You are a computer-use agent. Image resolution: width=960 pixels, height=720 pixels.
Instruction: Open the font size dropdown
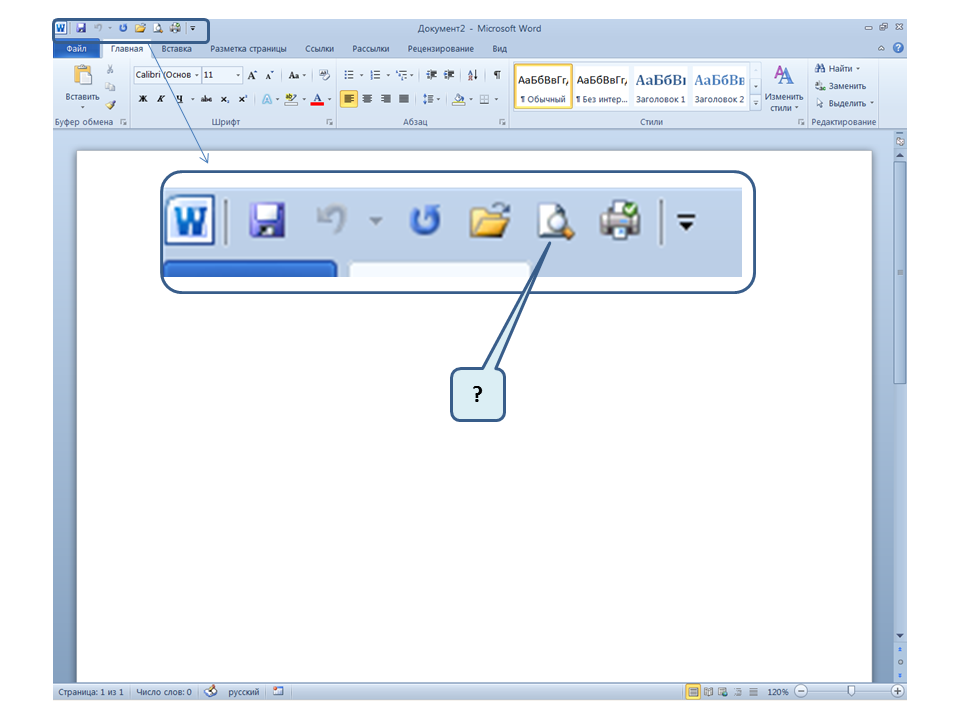tap(238, 75)
